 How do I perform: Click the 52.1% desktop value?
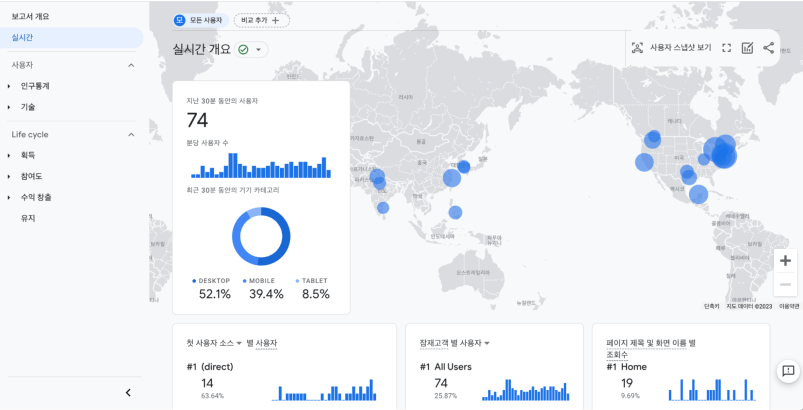[x=215, y=294]
